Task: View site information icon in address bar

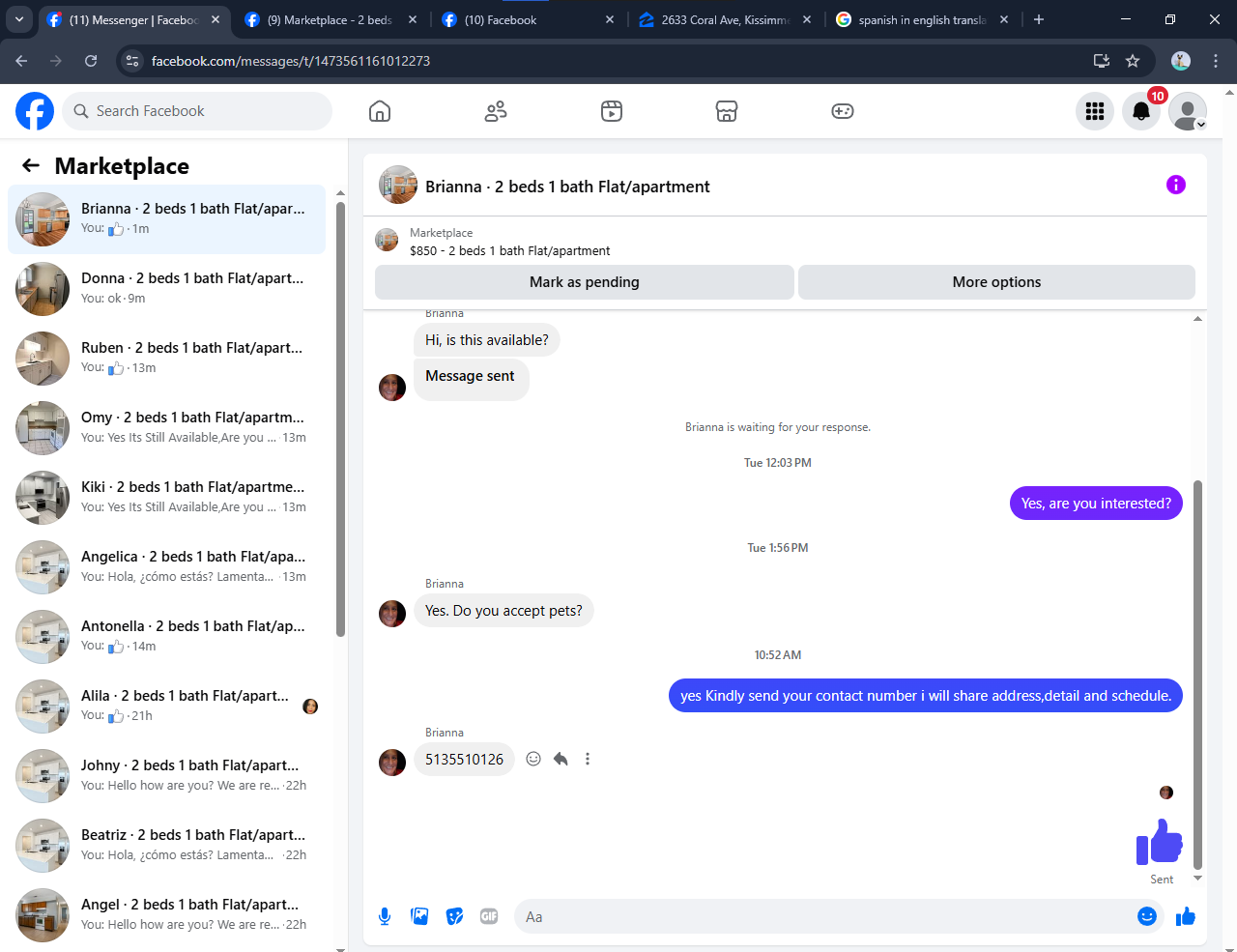Action: point(133,61)
